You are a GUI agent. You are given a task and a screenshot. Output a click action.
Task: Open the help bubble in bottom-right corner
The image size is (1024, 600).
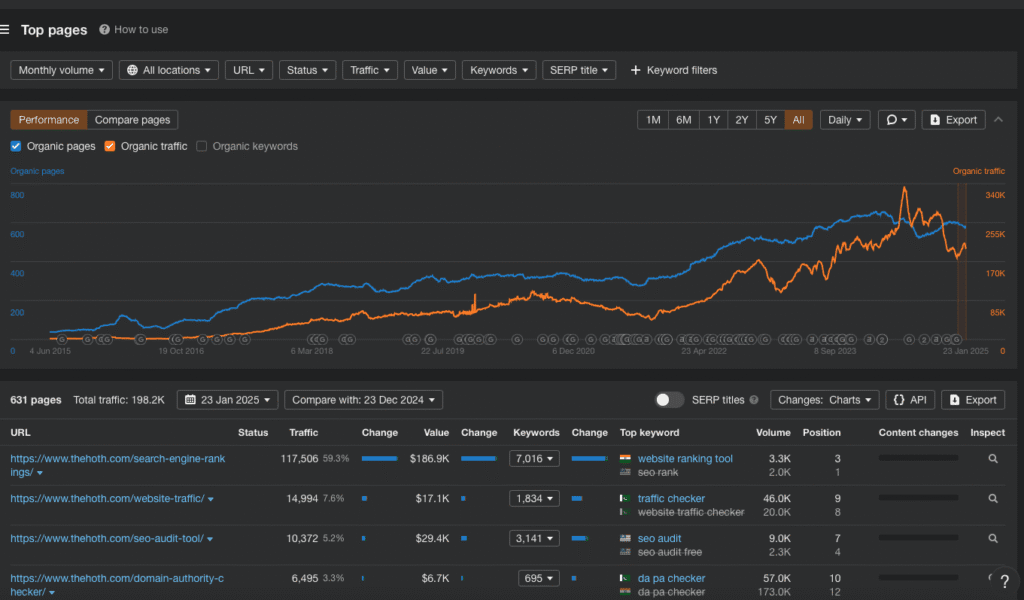point(1003,581)
